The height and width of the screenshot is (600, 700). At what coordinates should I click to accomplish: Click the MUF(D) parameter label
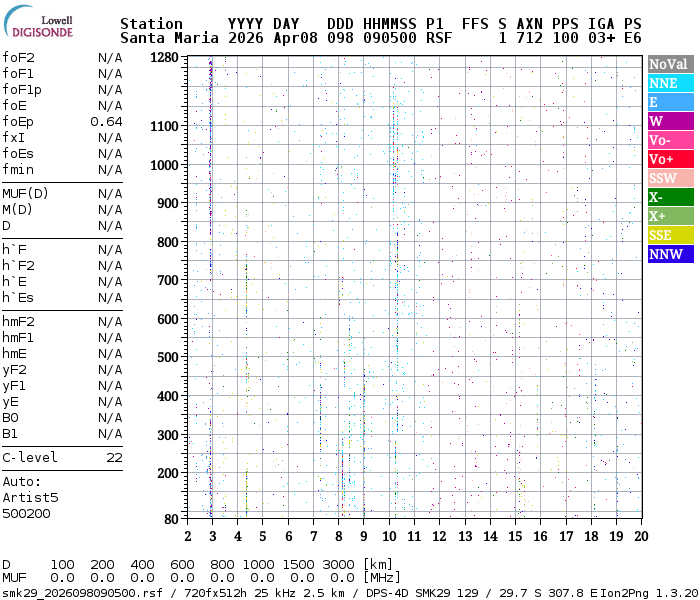click(x=23, y=194)
